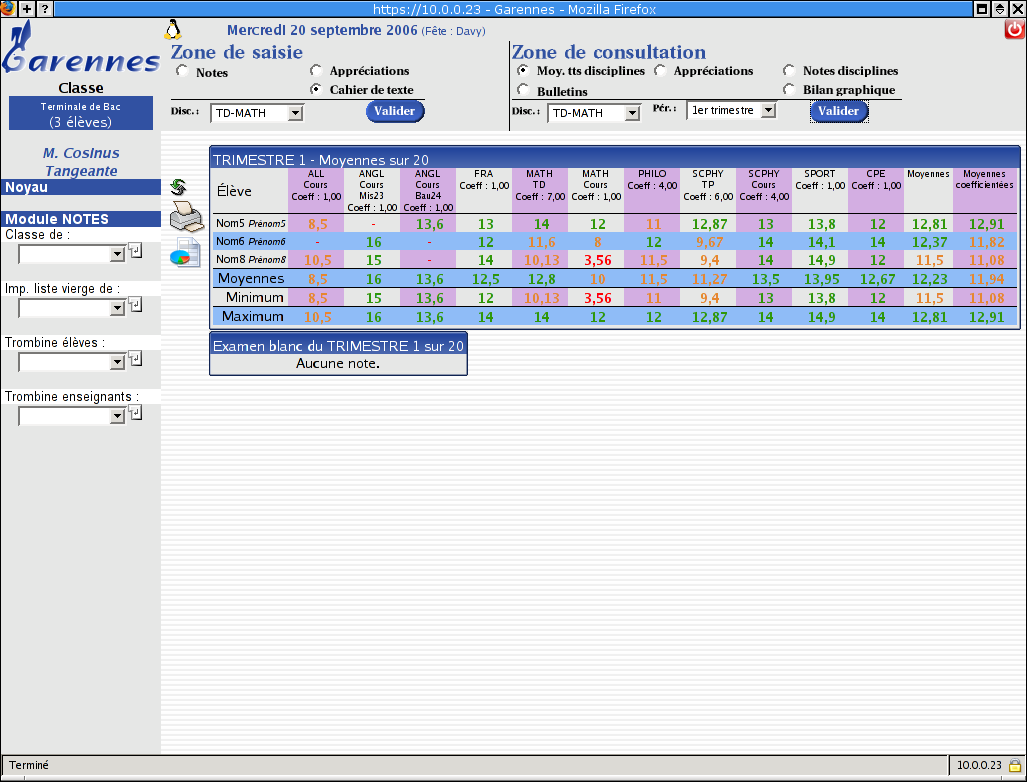Open the Pér. 1er trimestre dropdown
This screenshot has height=782, width=1027.
pyautogui.click(x=731, y=111)
